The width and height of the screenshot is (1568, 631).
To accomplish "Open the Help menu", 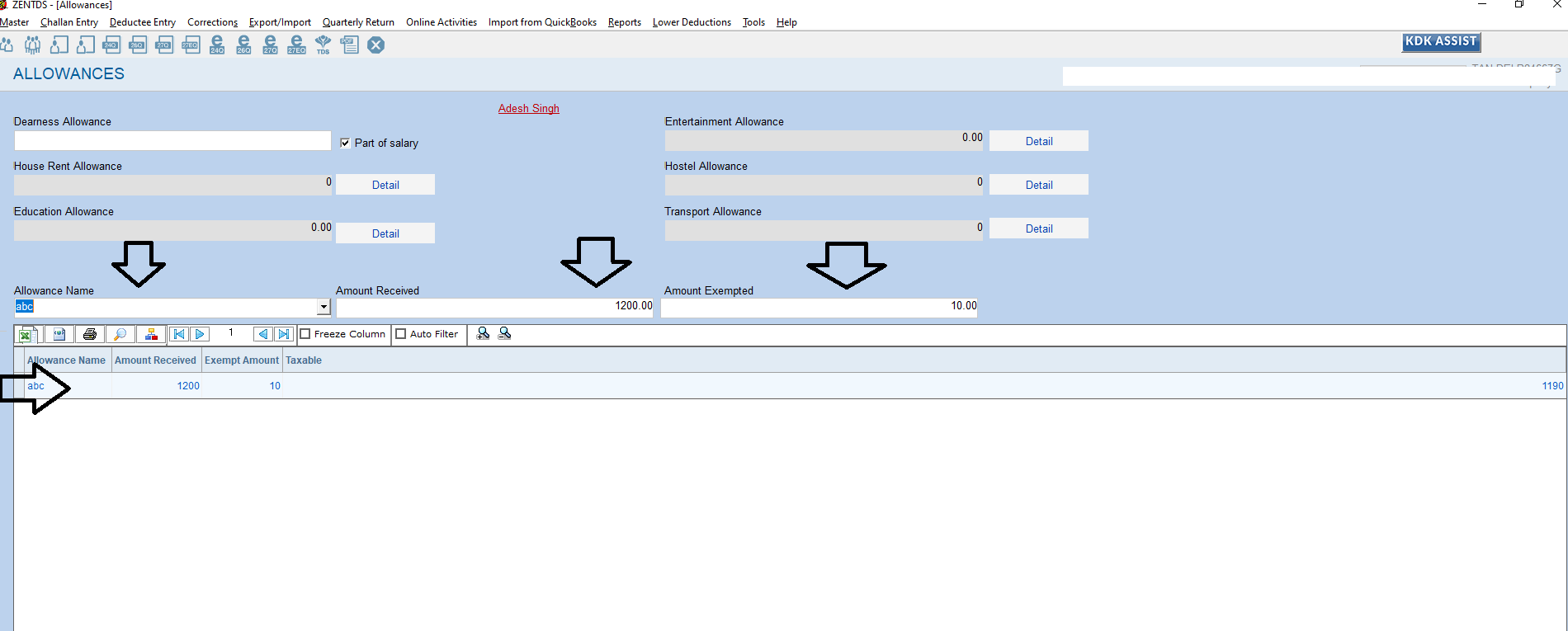I will pyautogui.click(x=786, y=22).
